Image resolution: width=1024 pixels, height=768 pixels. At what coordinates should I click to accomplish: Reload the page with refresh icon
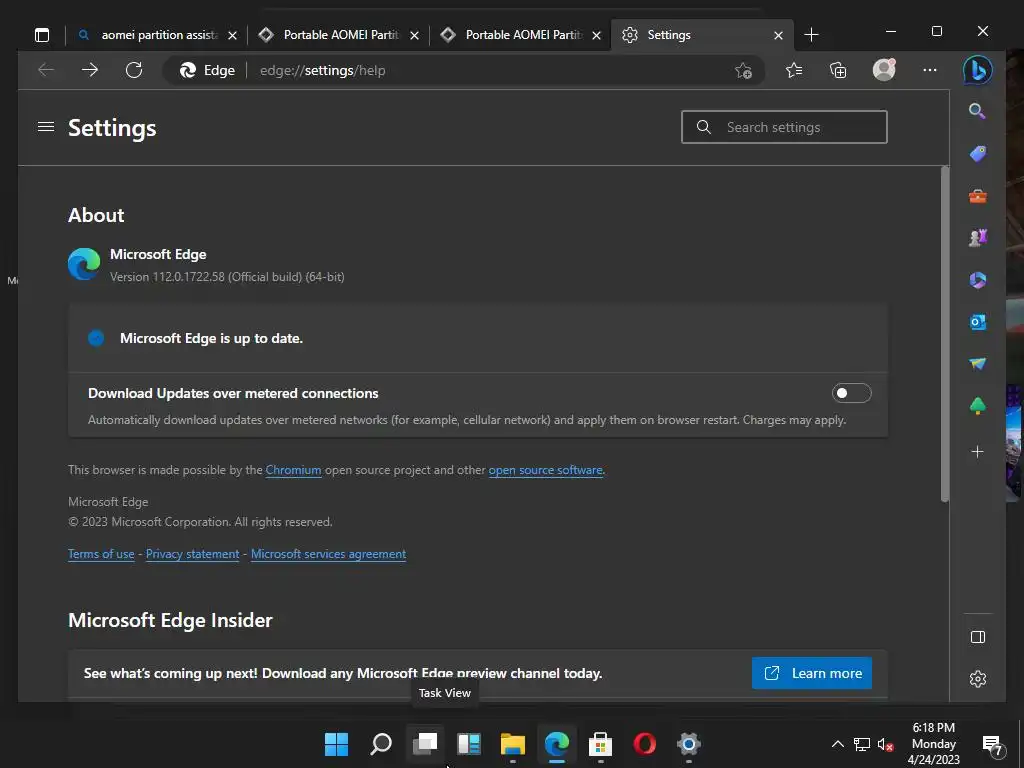(134, 70)
